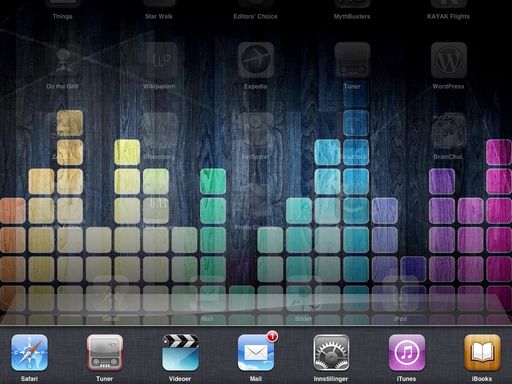Open Mail in the multitasking bar
The image size is (512, 384).
[256, 353]
